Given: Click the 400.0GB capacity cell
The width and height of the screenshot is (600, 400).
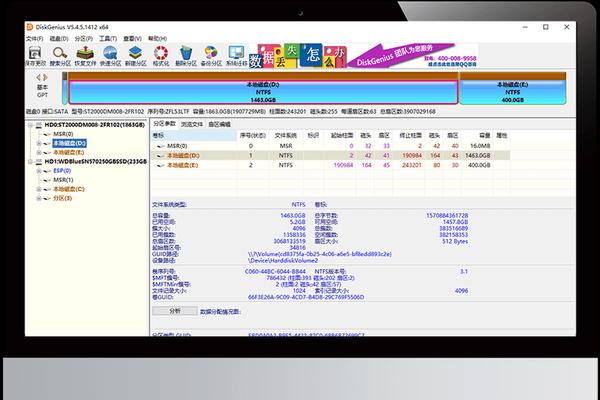Looking at the screenshot, I should coord(479,165).
